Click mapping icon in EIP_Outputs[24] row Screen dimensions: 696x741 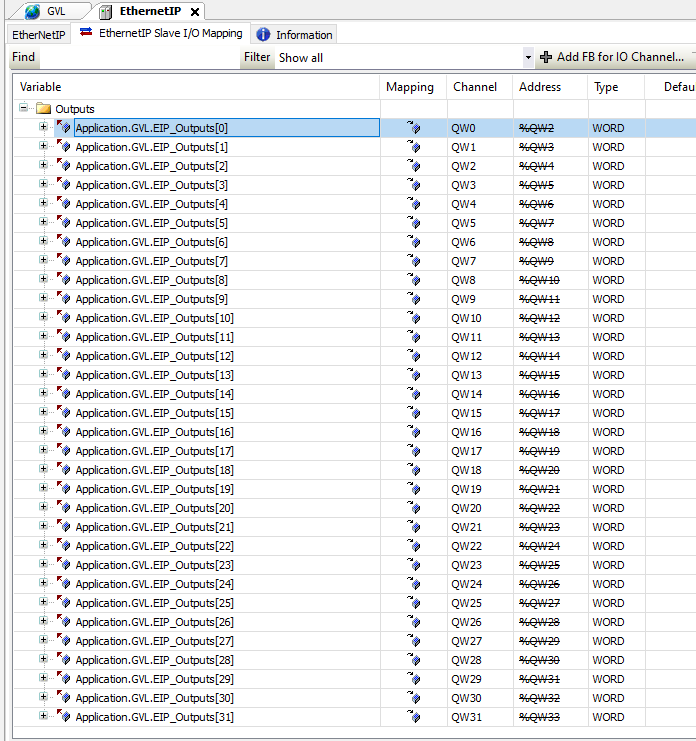pos(414,584)
